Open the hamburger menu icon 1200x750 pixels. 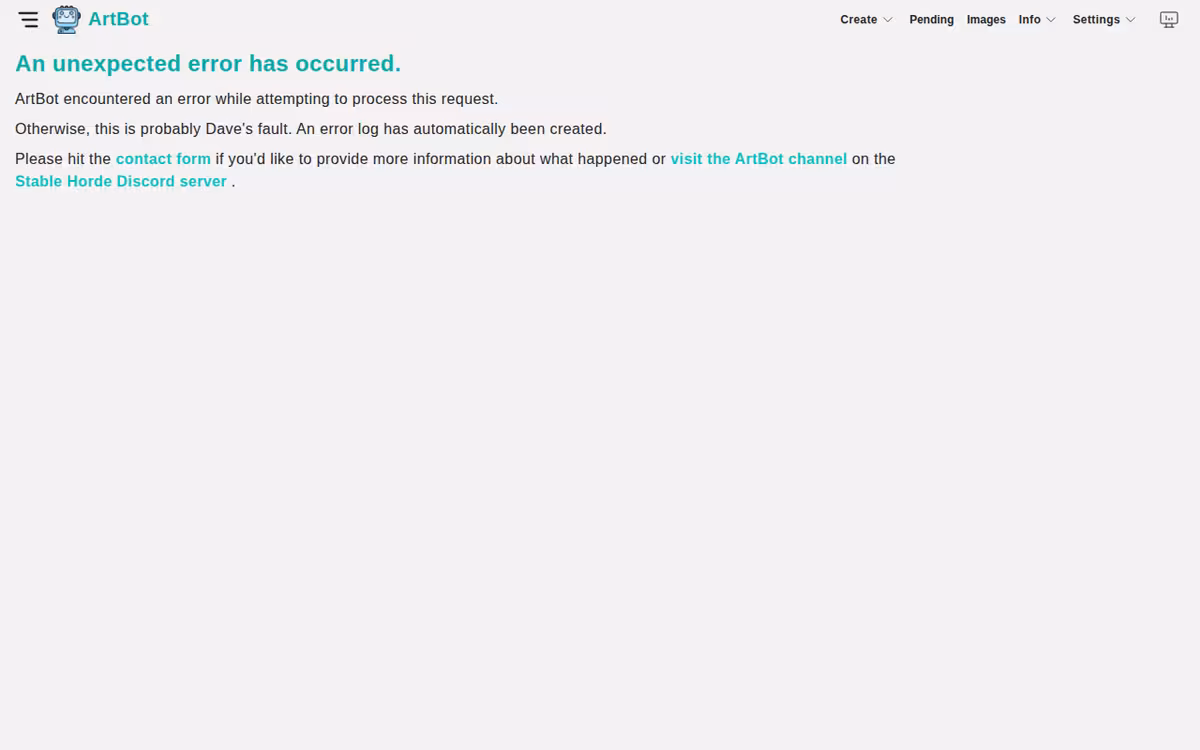click(28, 19)
